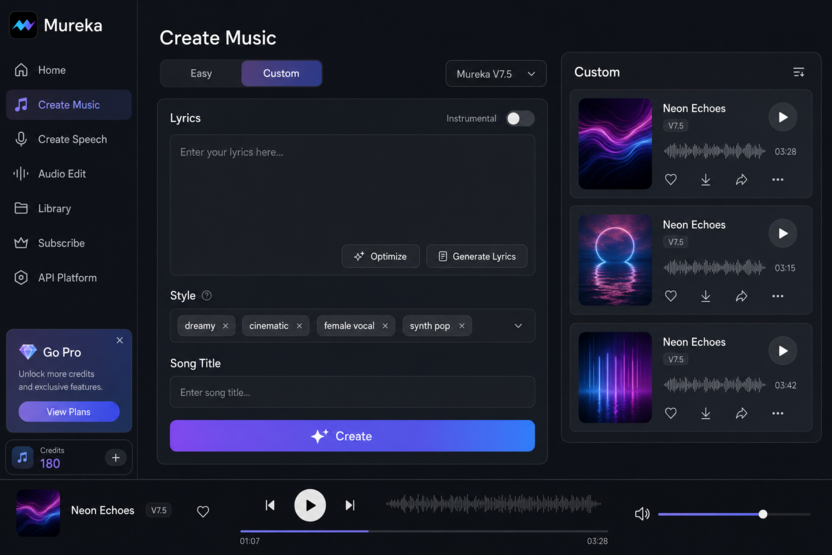Click the Credits music note icon

pyautogui.click(x=22, y=457)
